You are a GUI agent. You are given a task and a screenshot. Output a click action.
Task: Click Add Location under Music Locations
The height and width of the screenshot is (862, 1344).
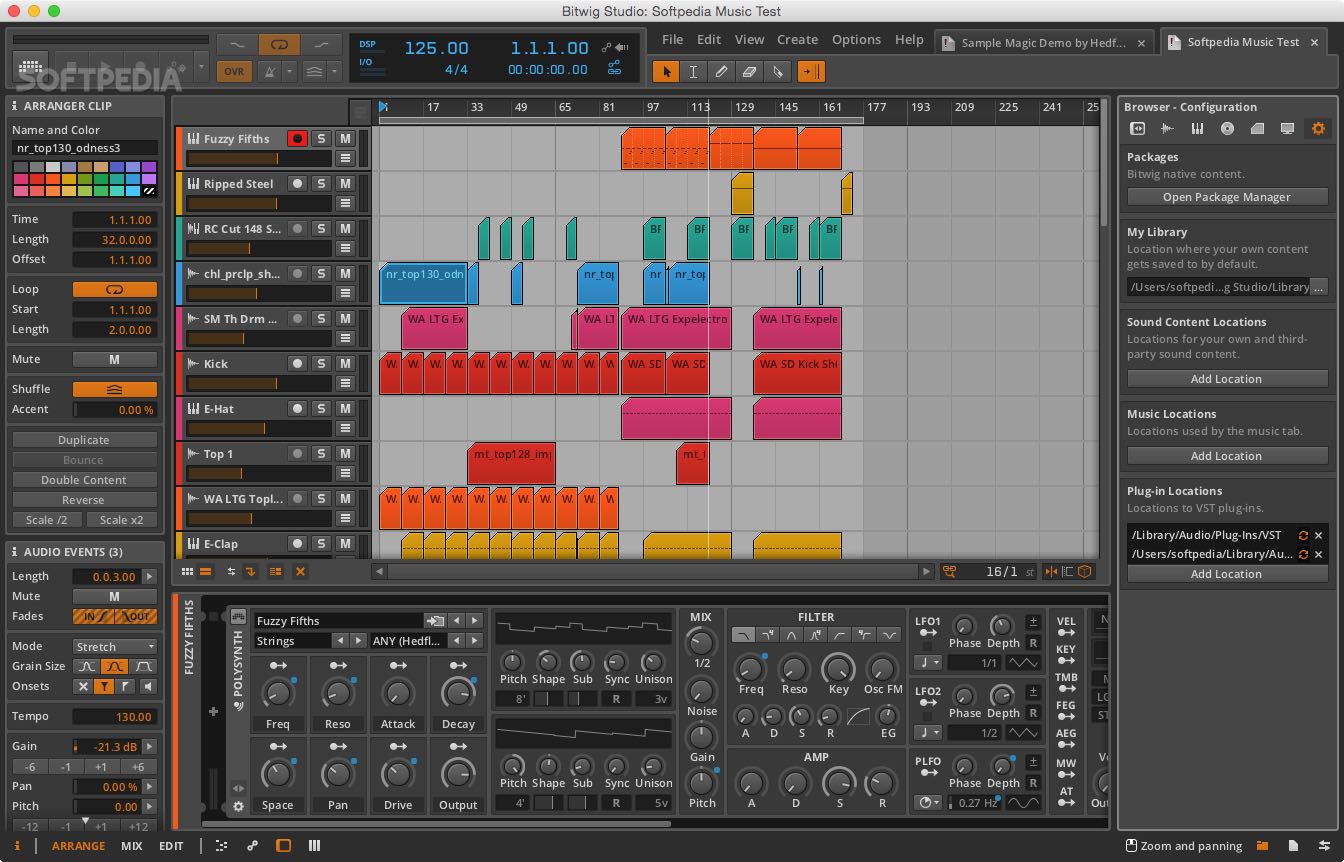coord(1227,455)
